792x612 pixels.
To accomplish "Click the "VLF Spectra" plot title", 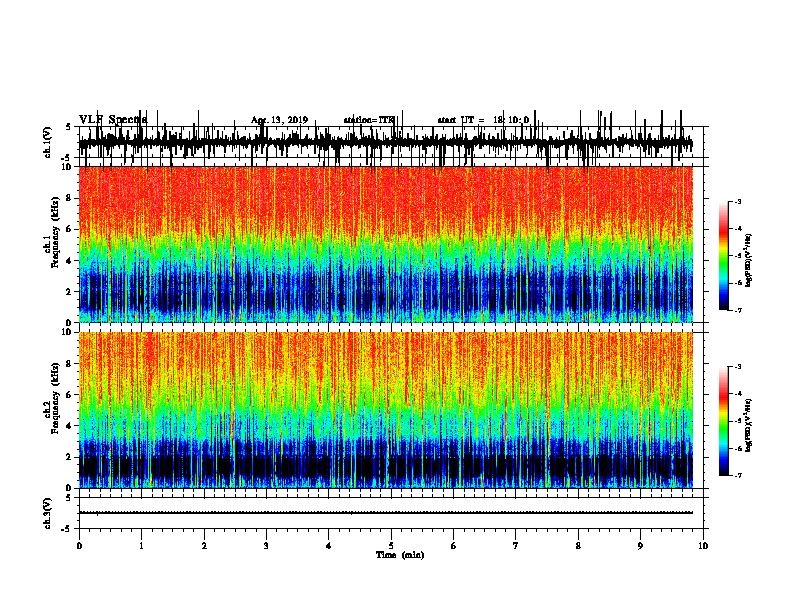I will [113, 119].
